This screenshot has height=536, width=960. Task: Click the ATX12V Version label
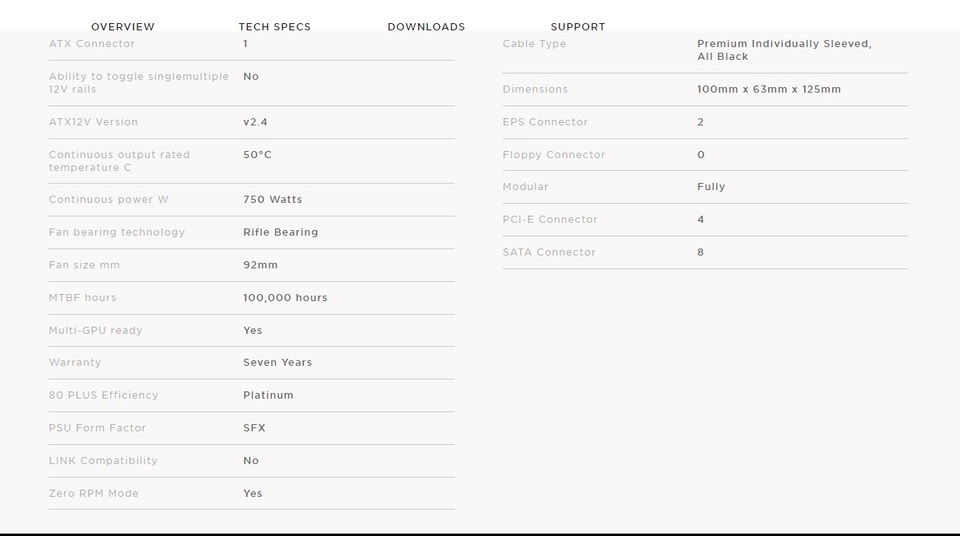(94, 122)
